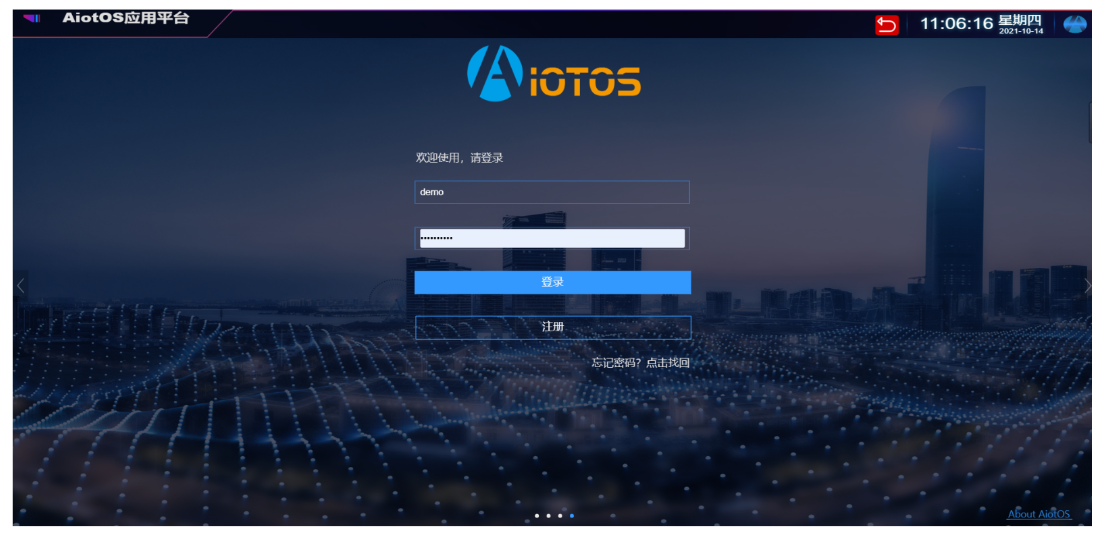
Task: Click the 欢迎使用，请登录 welcome heading
Action: pyautogui.click(x=459, y=158)
